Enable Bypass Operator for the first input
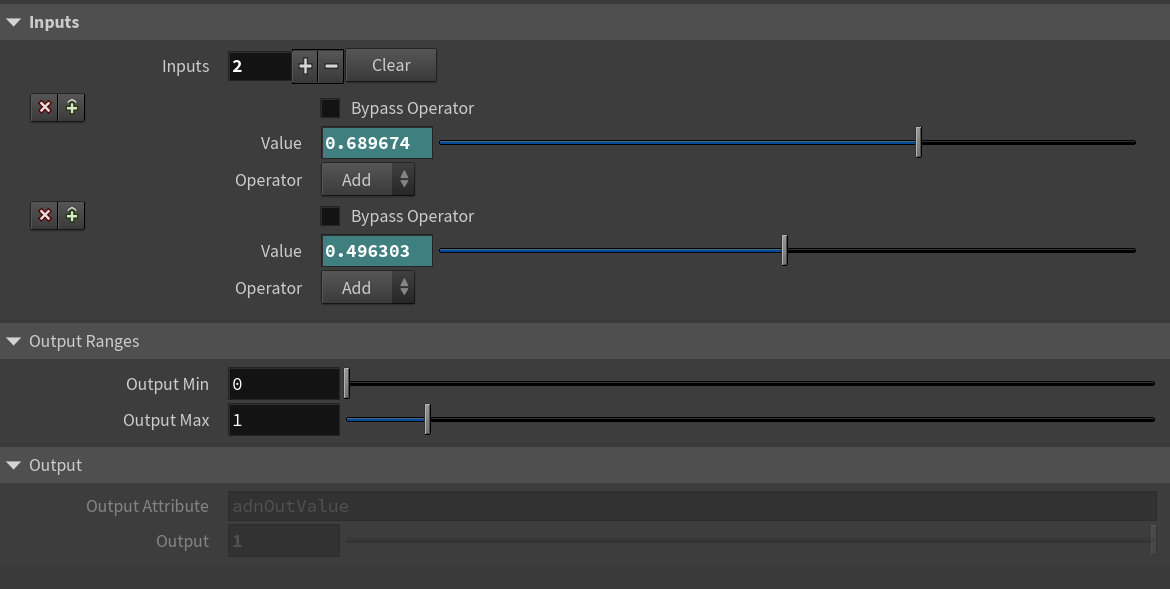Screen dimensions: 1170x589 (330, 108)
